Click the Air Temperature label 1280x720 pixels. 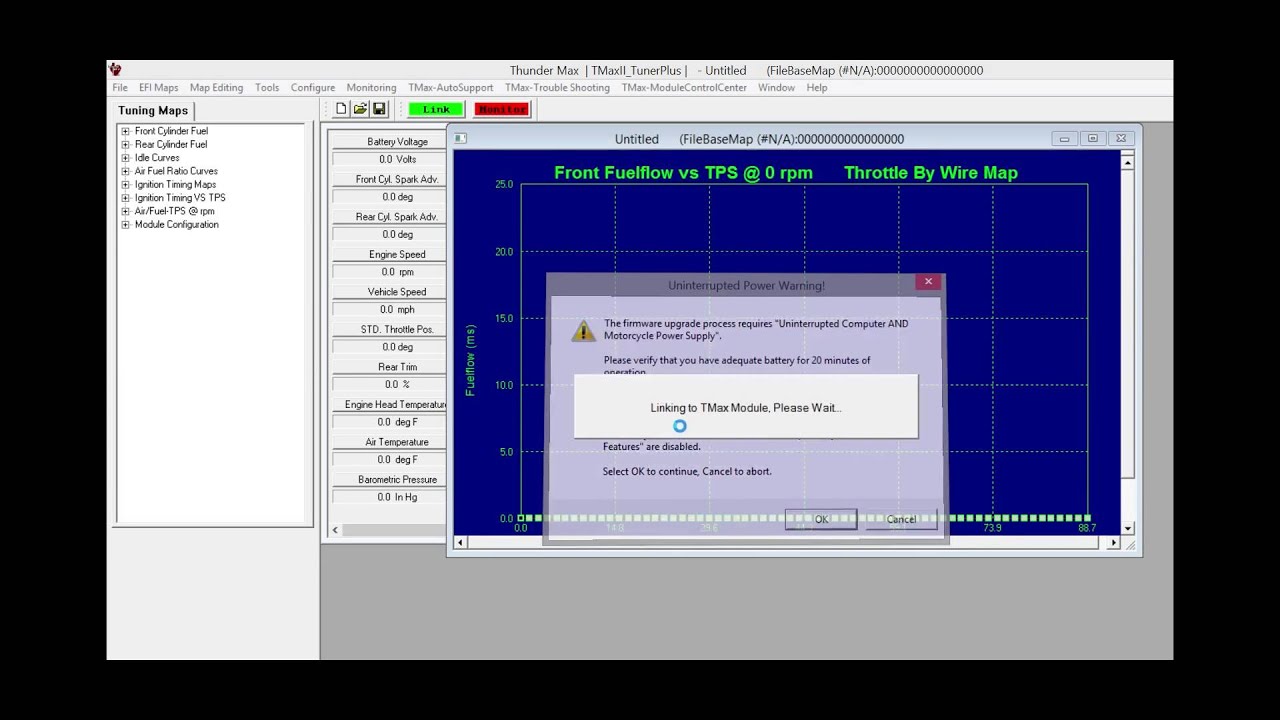click(397, 442)
